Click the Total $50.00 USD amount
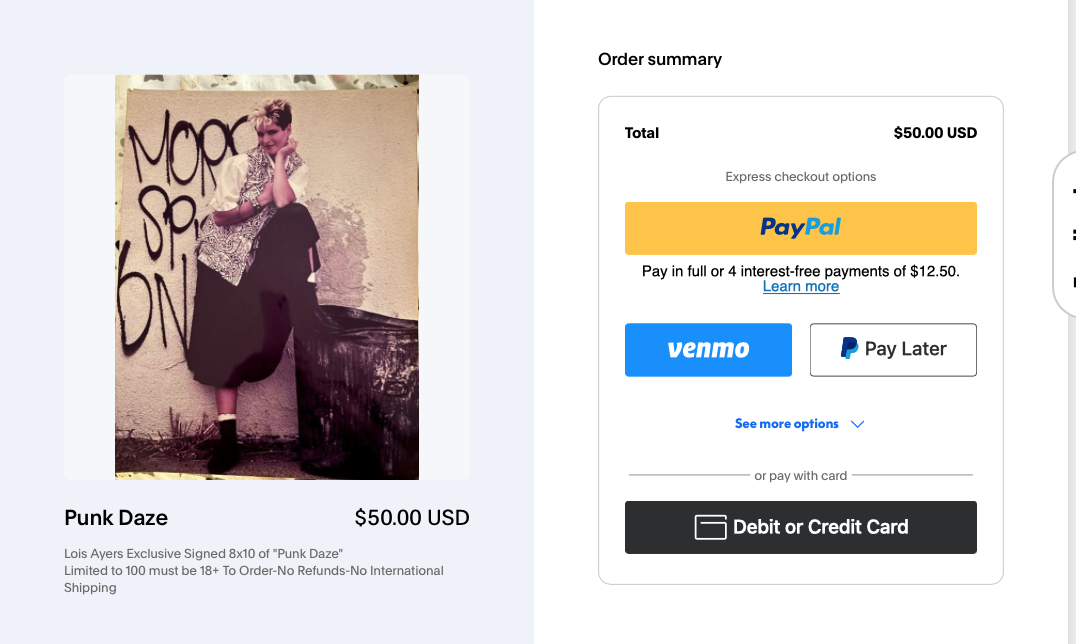Image resolution: width=1076 pixels, height=644 pixels. click(935, 133)
